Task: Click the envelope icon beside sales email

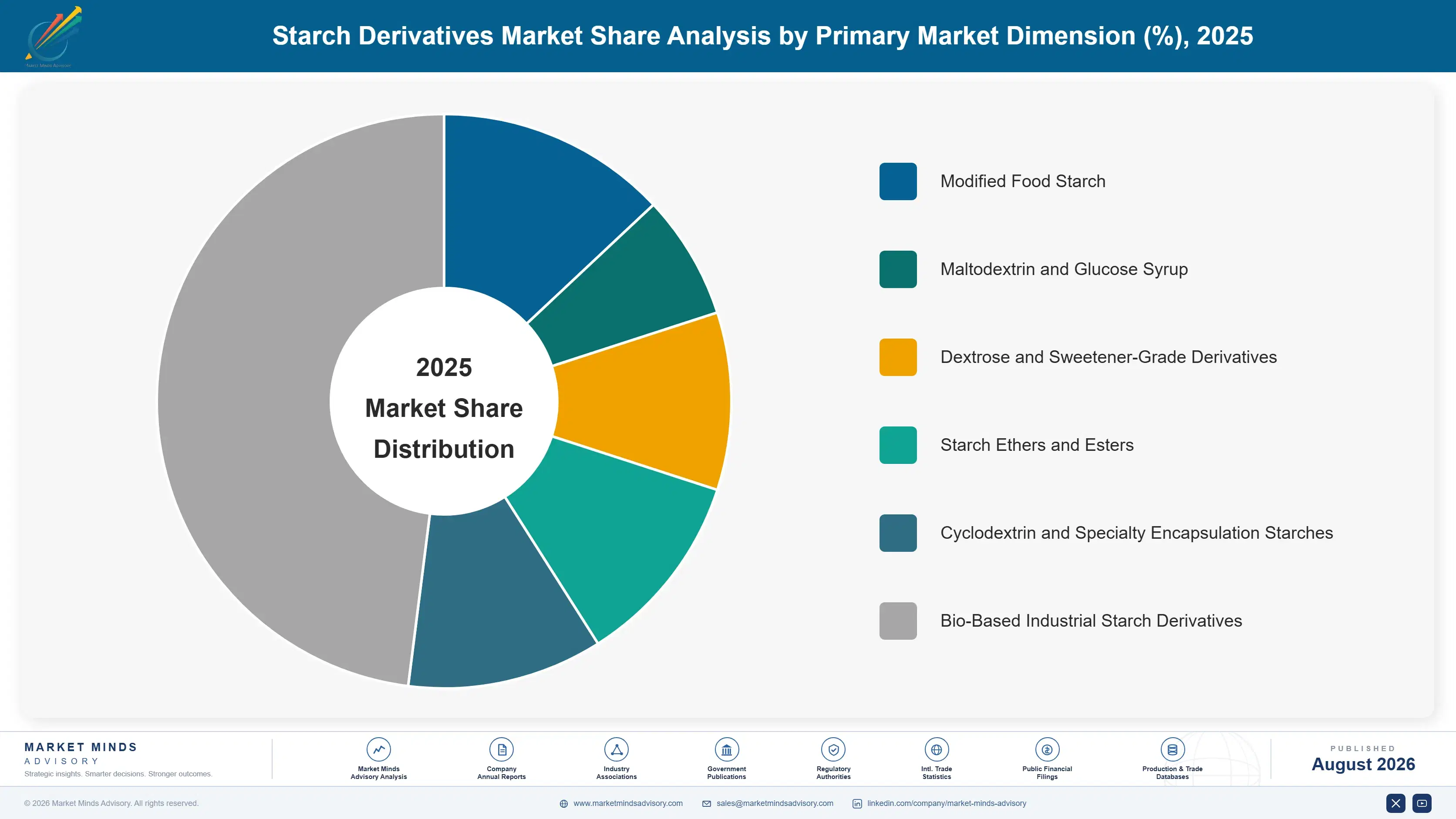Action: pyautogui.click(x=707, y=804)
